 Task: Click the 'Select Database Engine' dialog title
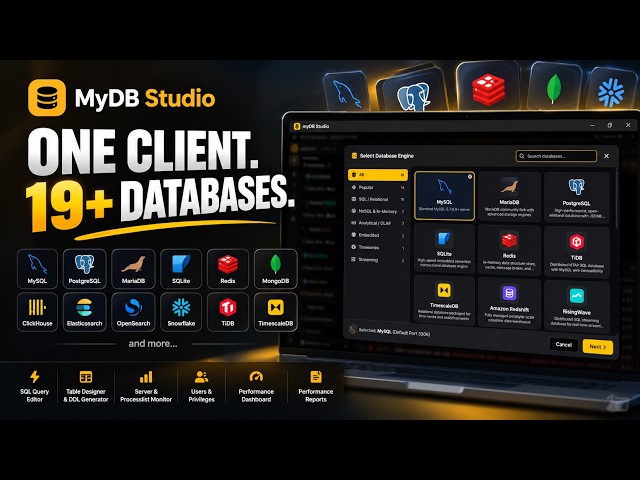(x=387, y=156)
